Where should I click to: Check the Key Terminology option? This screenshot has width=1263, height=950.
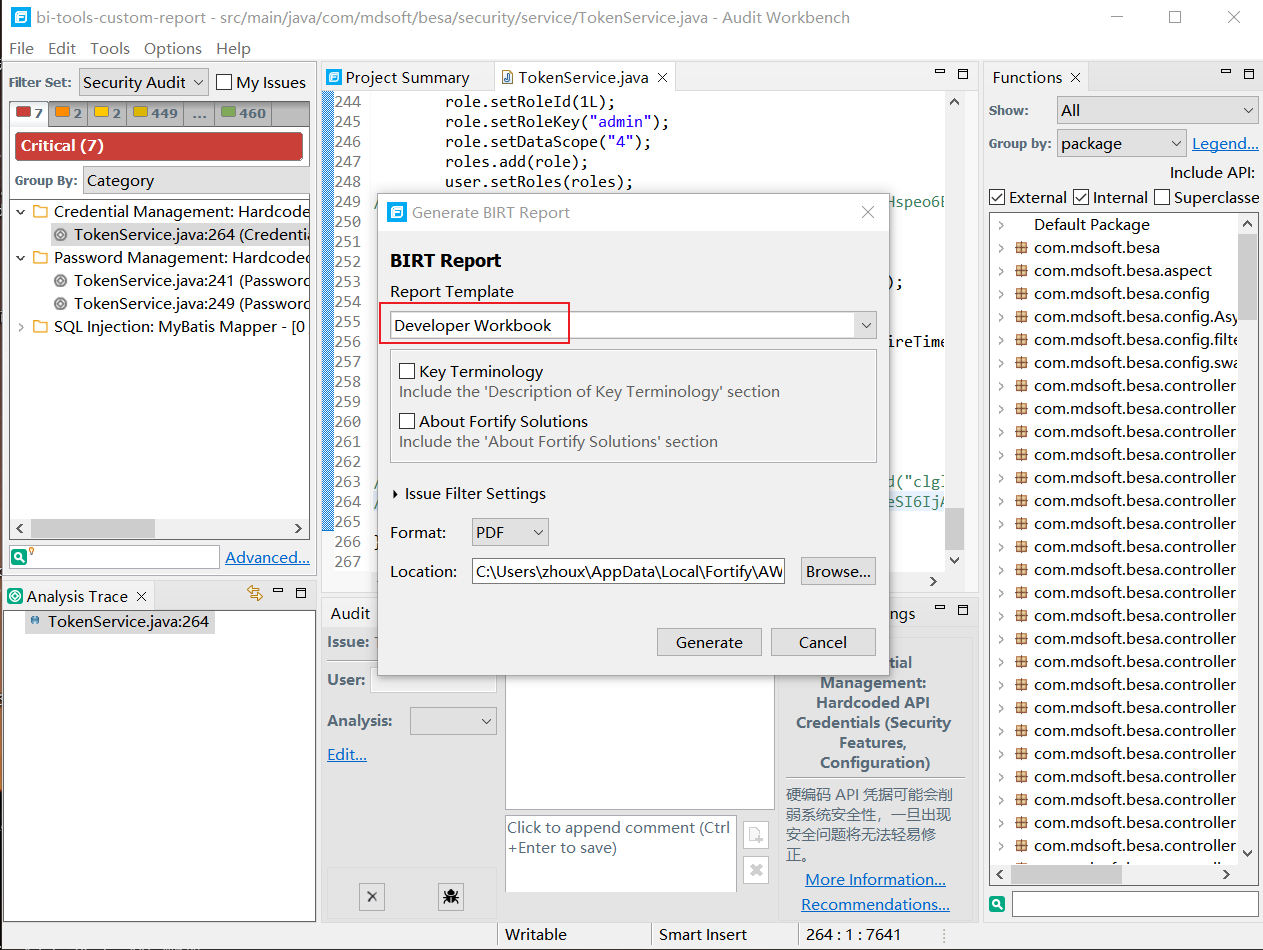tap(407, 371)
